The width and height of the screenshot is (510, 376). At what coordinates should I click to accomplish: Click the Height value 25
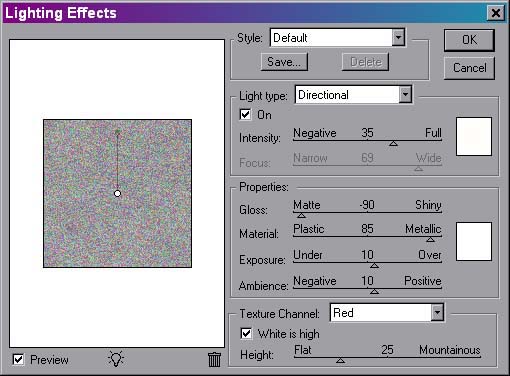[387, 350]
